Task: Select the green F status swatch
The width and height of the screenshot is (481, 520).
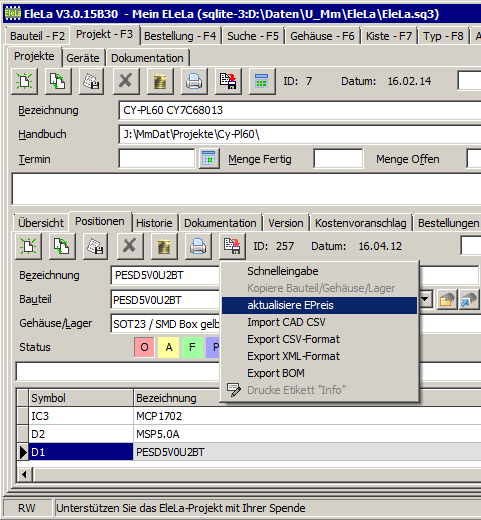Action: coord(192,347)
